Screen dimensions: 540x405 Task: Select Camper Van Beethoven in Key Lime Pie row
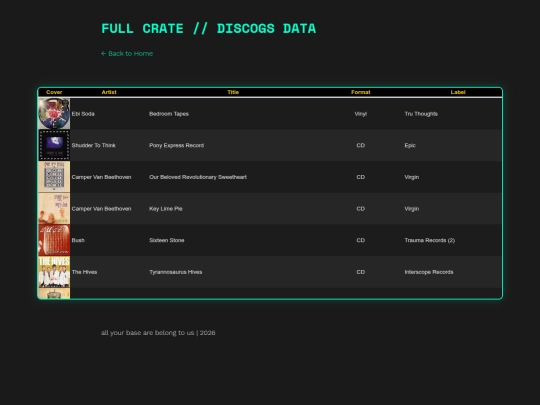[101, 209]
